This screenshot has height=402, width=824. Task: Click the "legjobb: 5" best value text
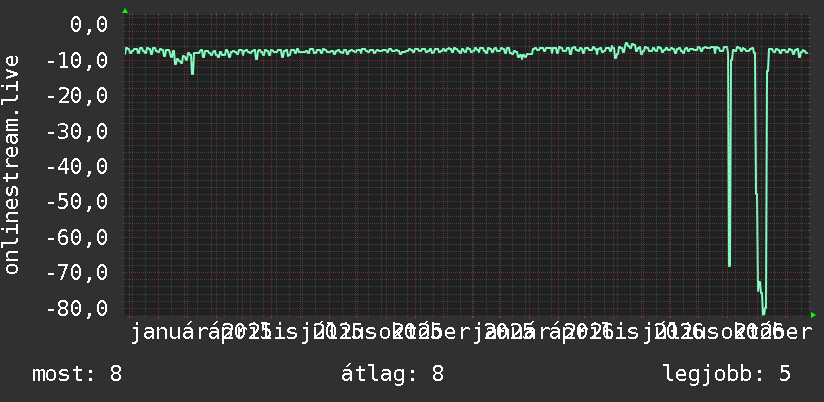(727, 374)
